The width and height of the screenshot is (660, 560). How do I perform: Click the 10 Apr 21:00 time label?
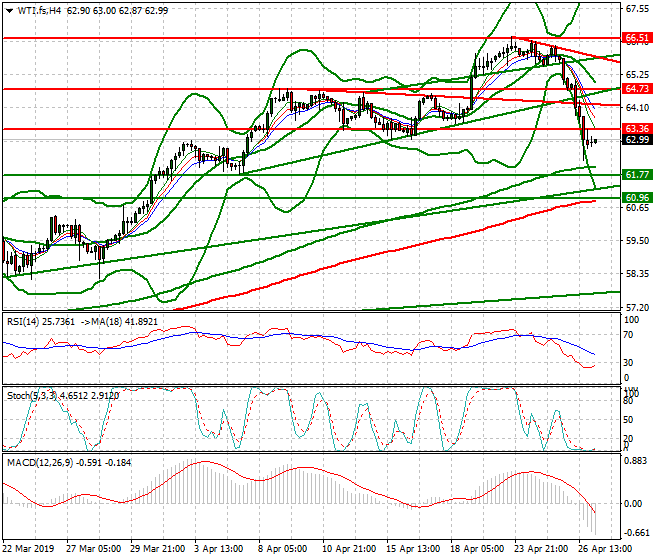[x=349, y=549]
